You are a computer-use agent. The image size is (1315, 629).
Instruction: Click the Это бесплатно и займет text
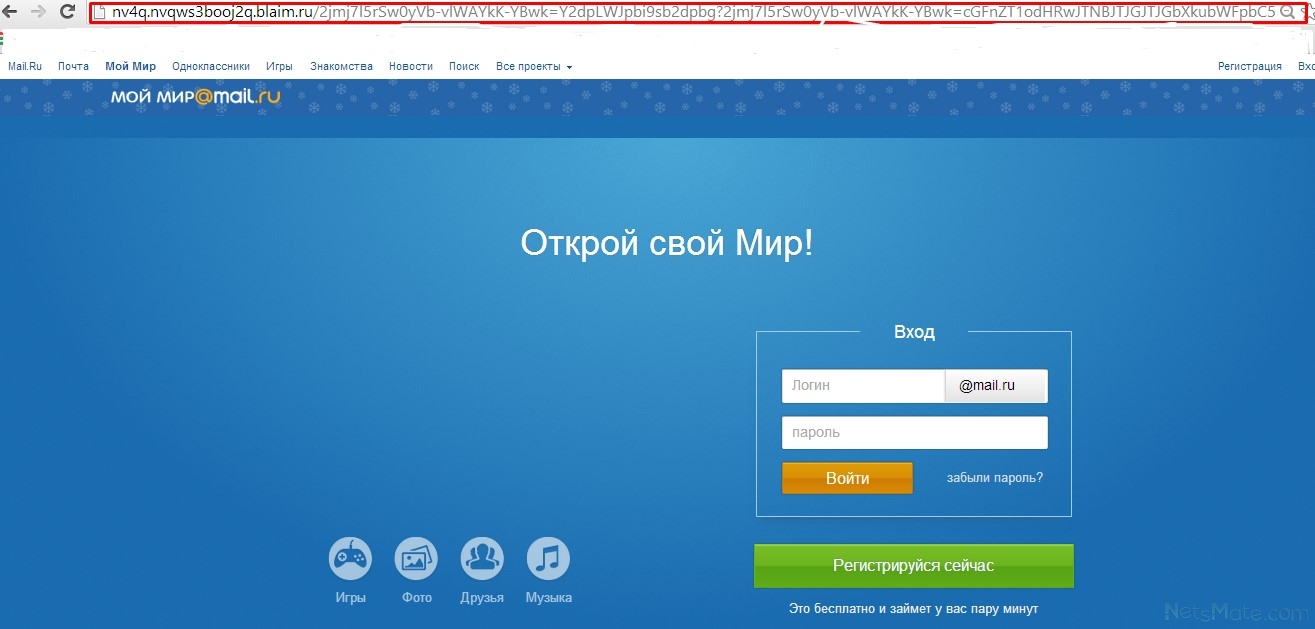(914, 608)
